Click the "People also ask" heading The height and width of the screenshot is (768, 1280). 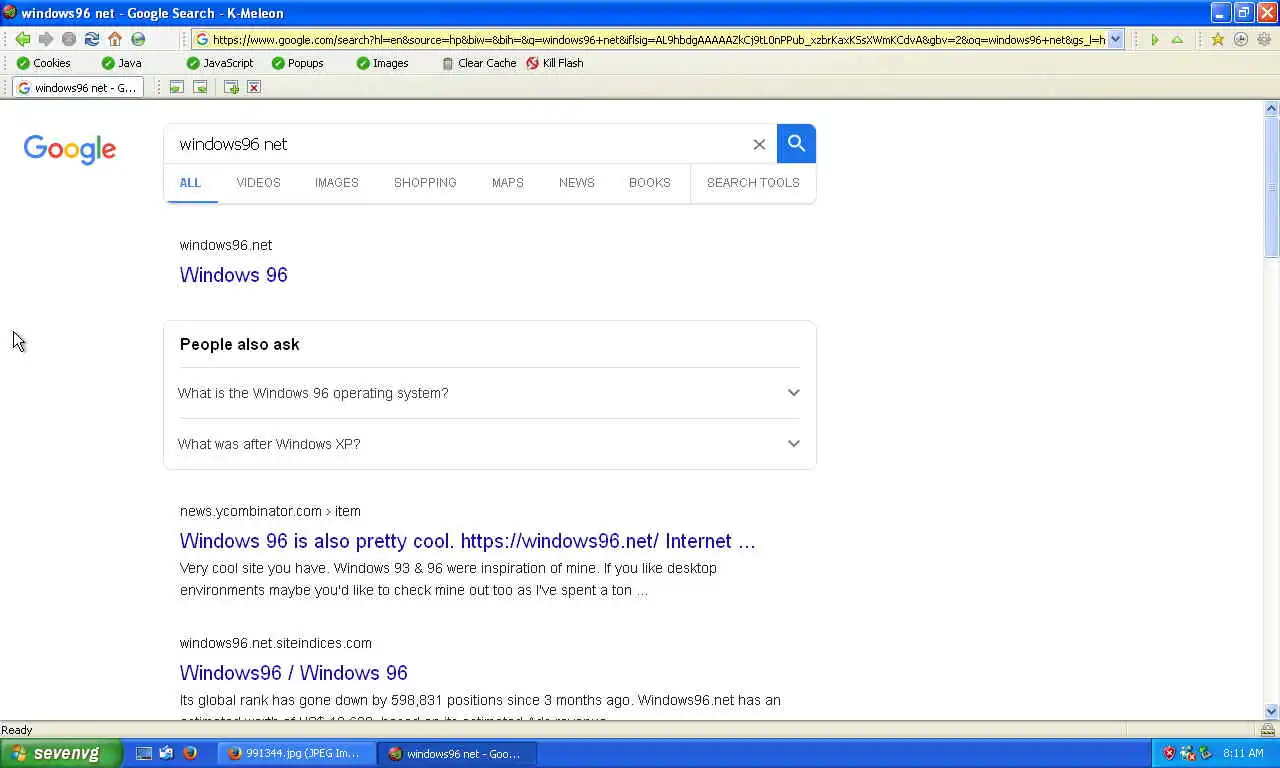(239, 344)
